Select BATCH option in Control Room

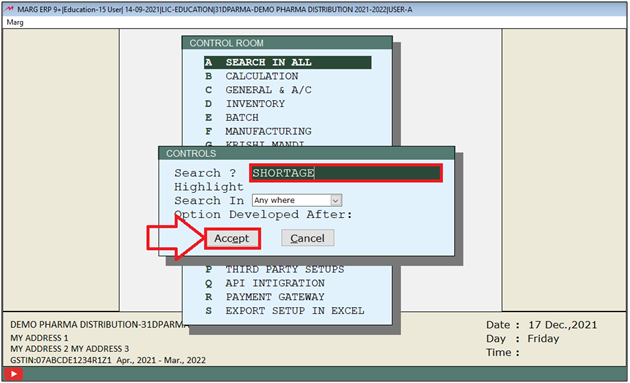pyautogui.click(x=231, y=117)
